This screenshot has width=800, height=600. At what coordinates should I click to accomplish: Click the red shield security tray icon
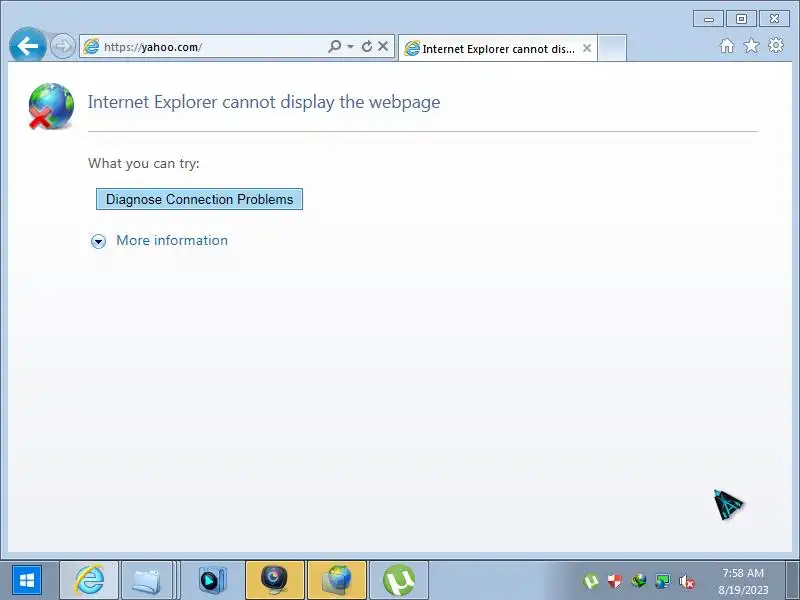click(614, 581)
